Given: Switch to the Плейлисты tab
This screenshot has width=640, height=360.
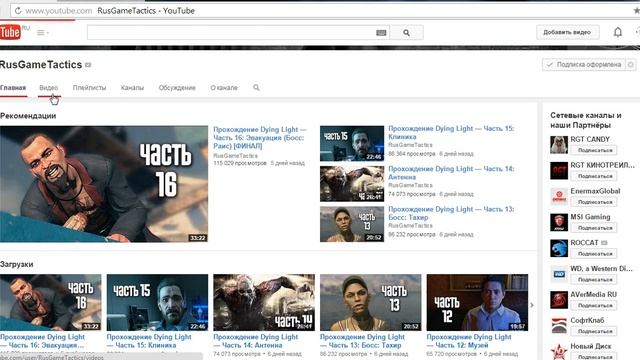Looking at the screenshot, I should point(89,88).
